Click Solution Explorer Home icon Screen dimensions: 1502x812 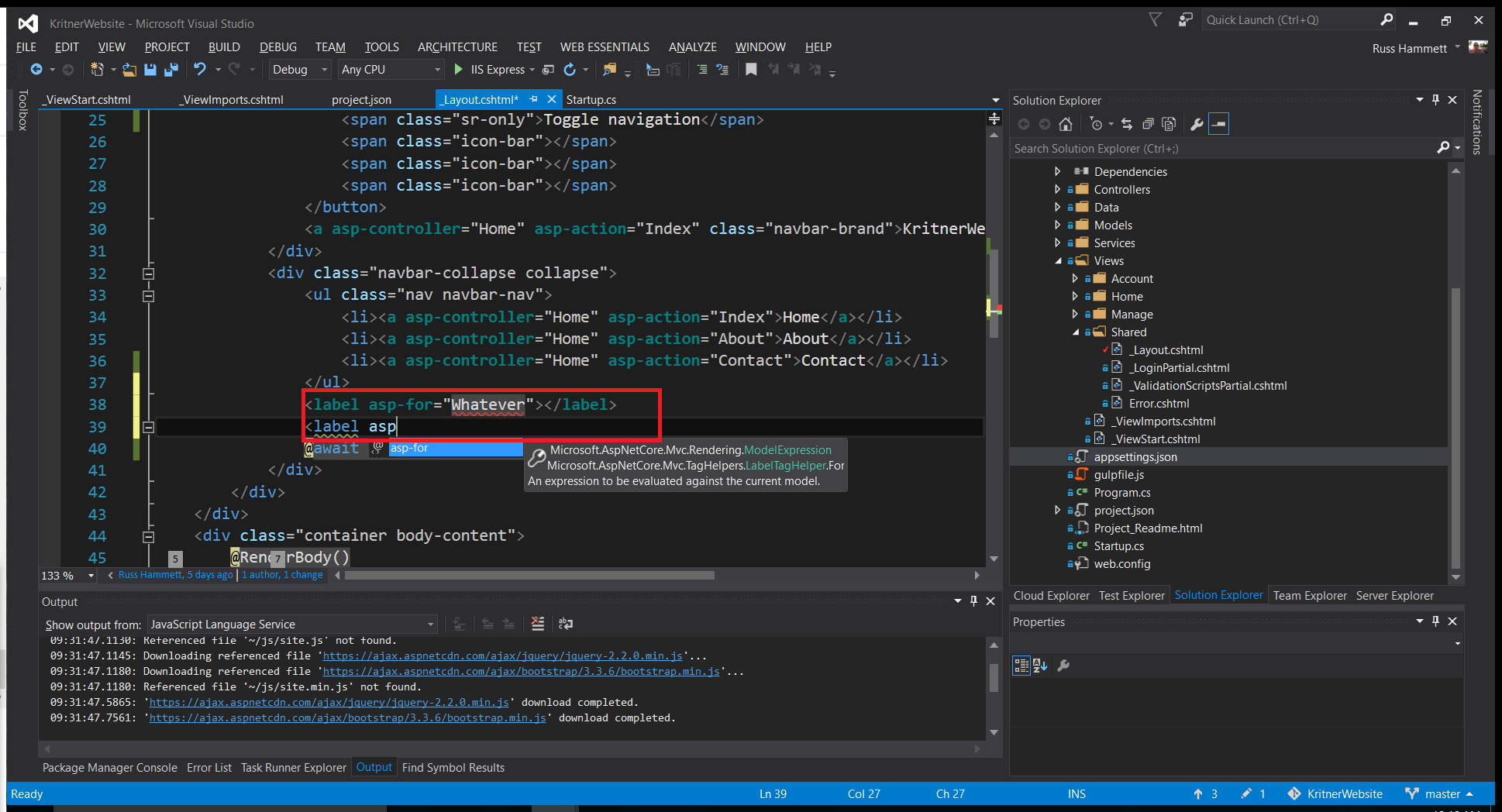[x=1066, y=124]
